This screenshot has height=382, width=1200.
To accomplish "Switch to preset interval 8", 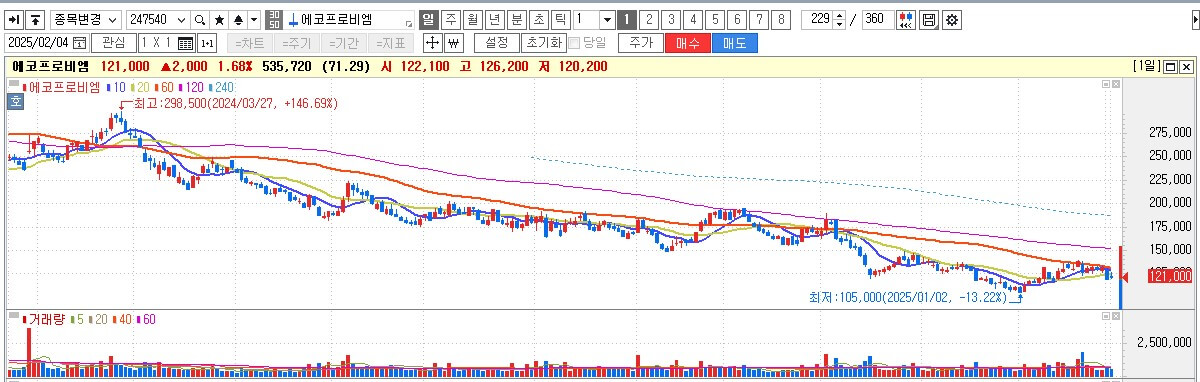I will pos(780,20).
